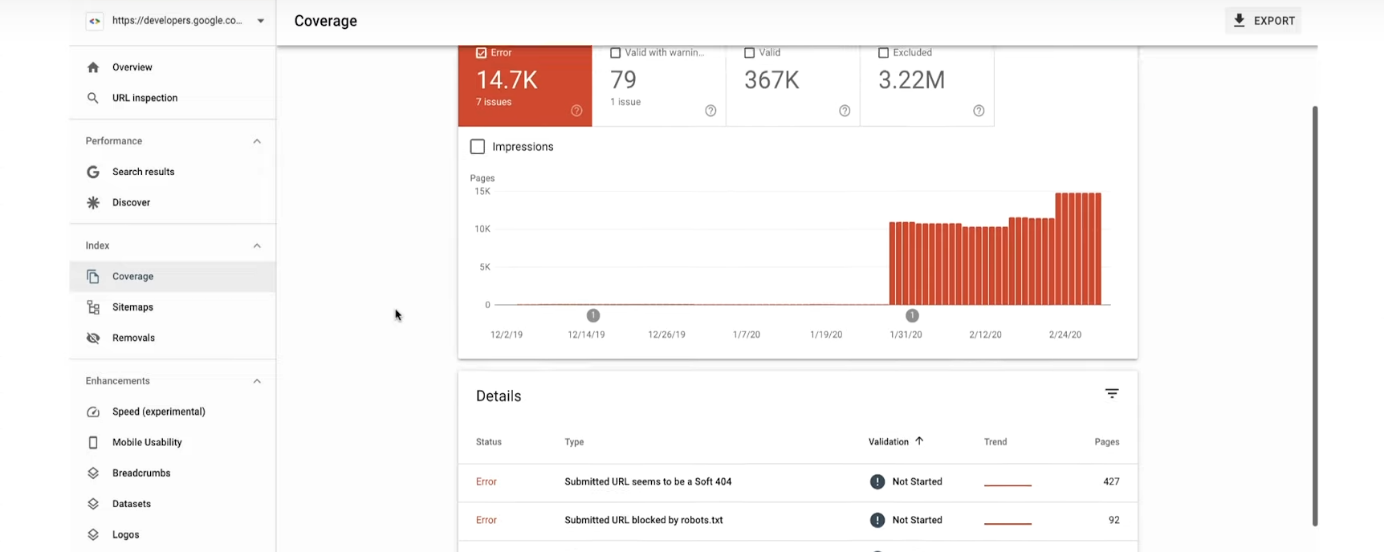This screenshot has width=1384, height=552.
Task: Click the 367K Valid count
Action: click(x=772, y=80)
